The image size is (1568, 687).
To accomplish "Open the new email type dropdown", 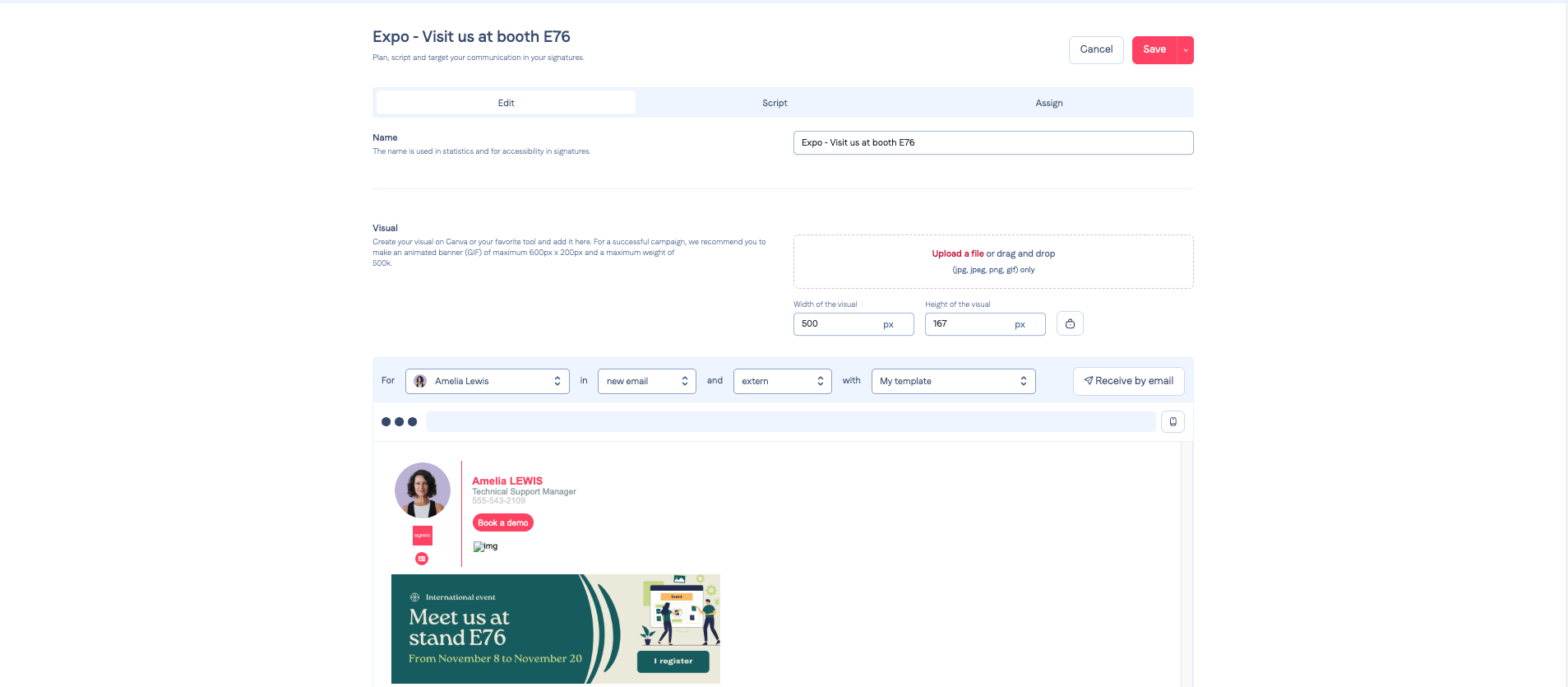I will point(647,381).
